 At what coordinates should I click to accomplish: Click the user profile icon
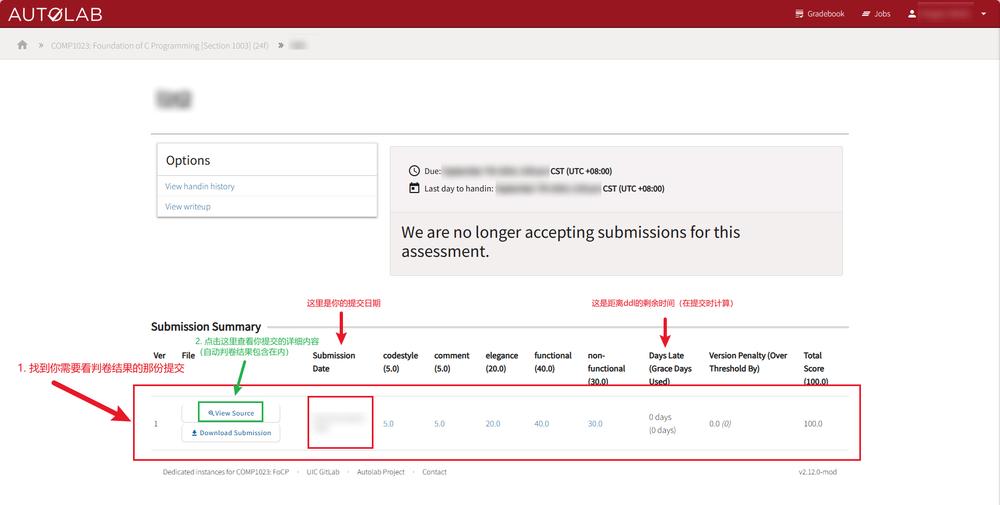pos(912,13)
